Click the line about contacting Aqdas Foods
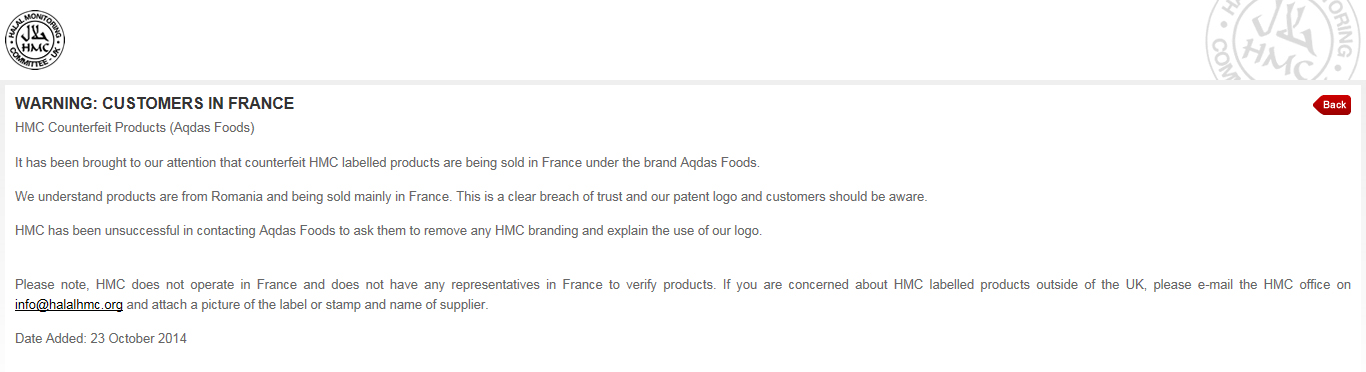Image resolution: width=1366 pixels, height=372 pixels. click(389, 230)
